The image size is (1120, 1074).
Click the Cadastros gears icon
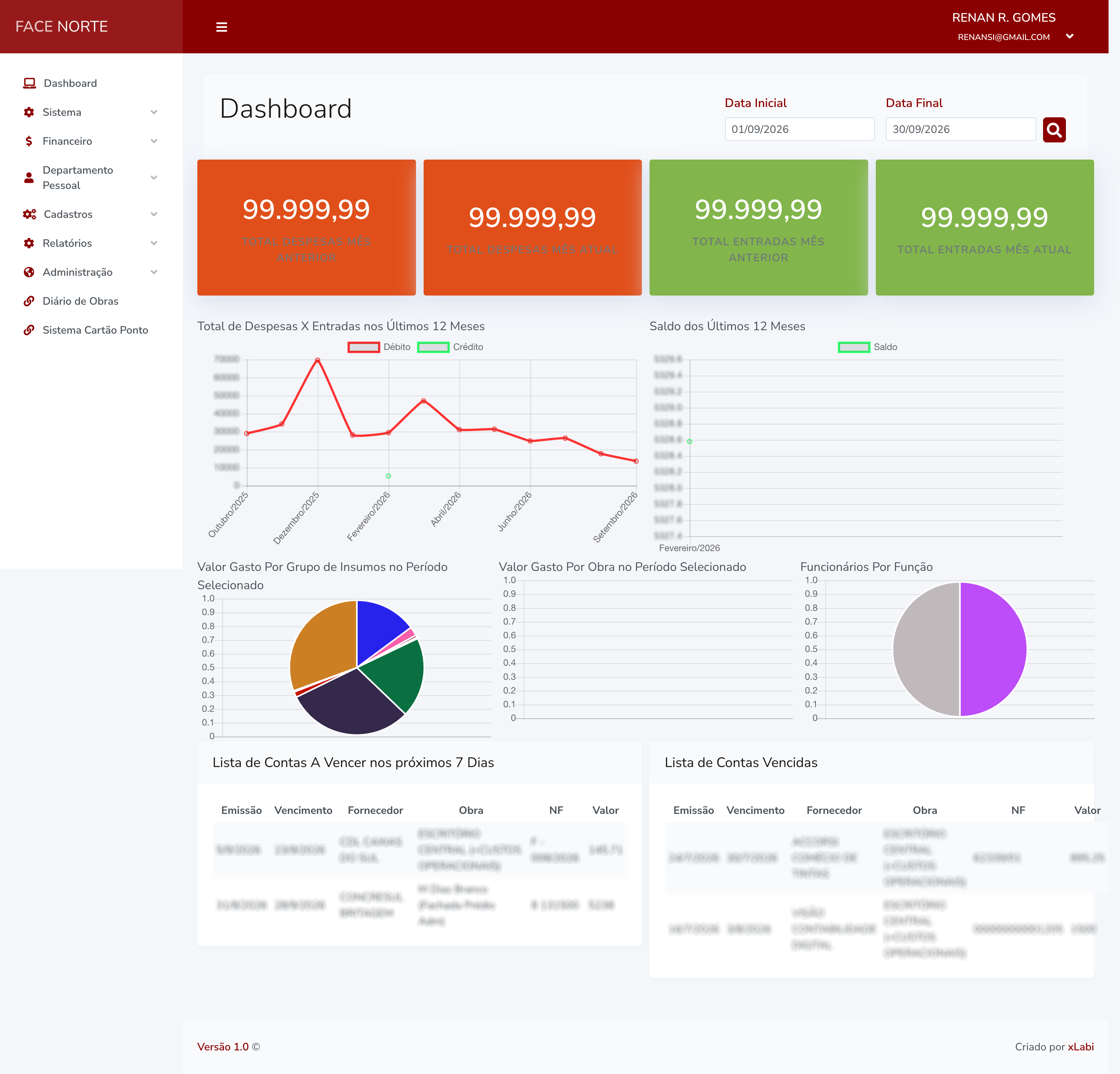point(29,214)
